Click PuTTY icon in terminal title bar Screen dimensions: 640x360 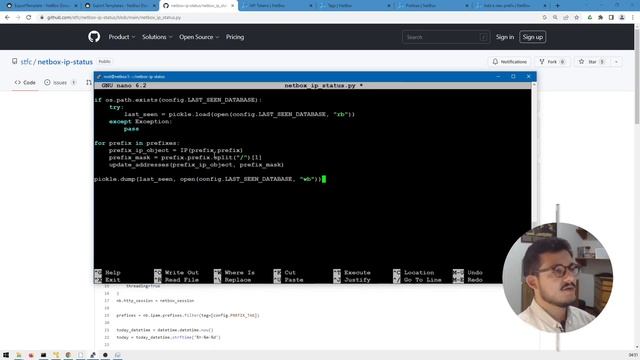pos(99,77)
